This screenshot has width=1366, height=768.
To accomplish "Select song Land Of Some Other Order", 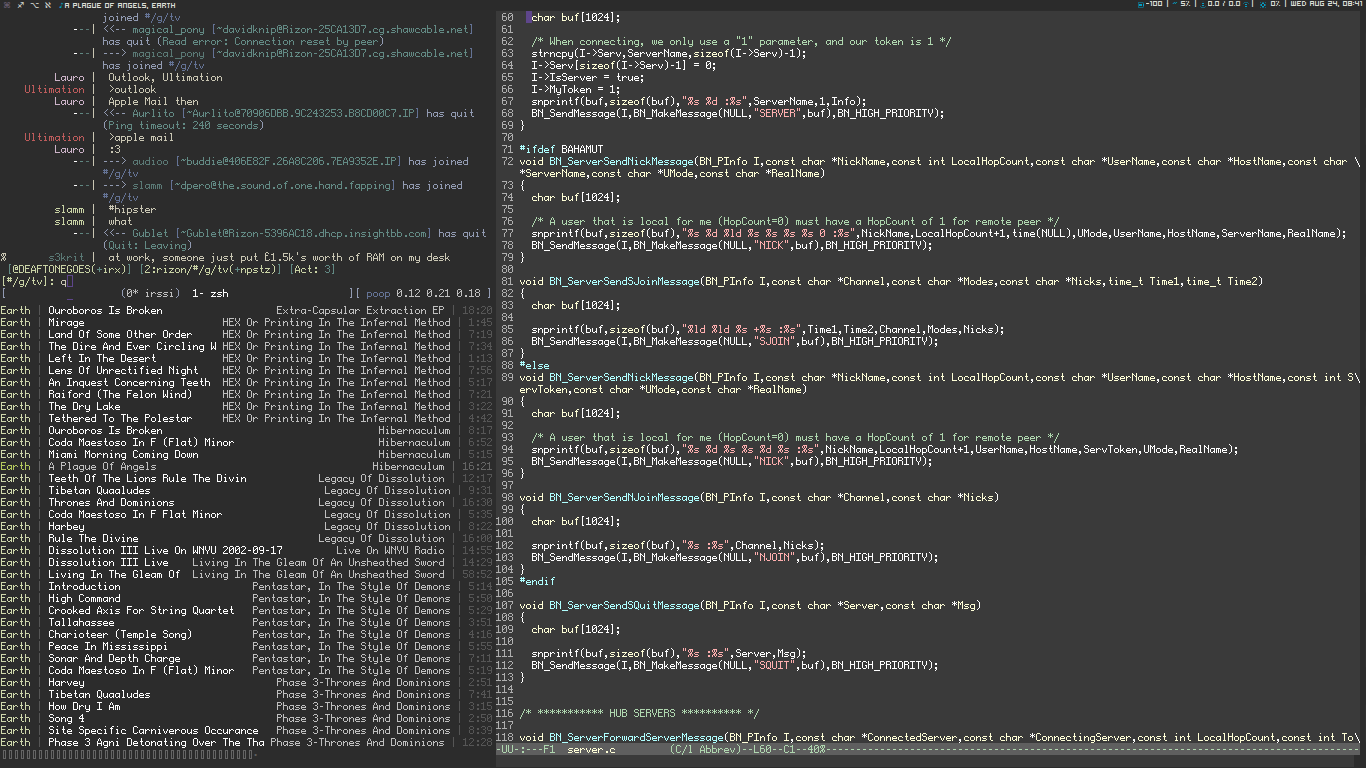I will 246,335.
